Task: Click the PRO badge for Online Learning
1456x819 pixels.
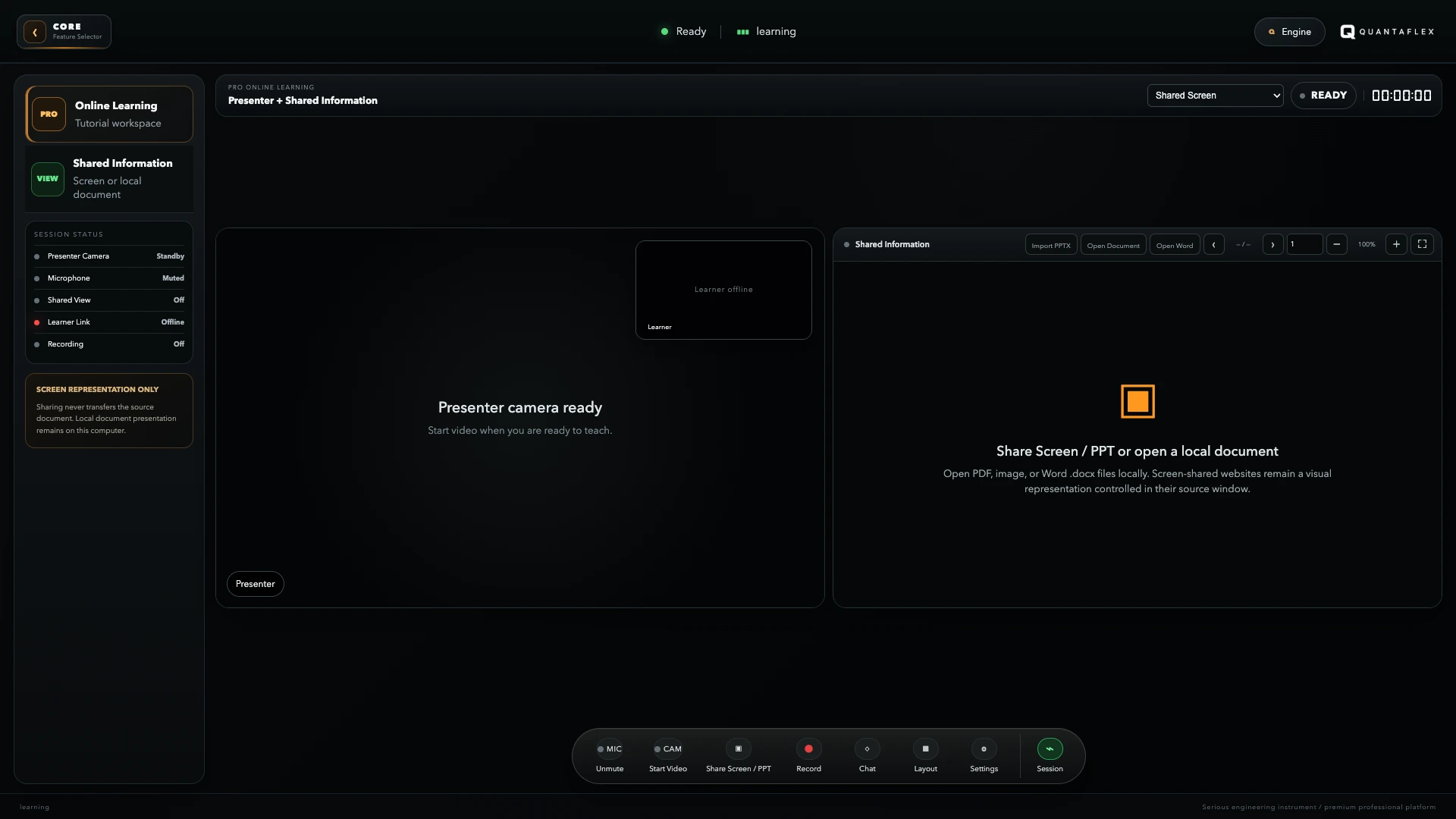Action: click(x=49, y=114)
